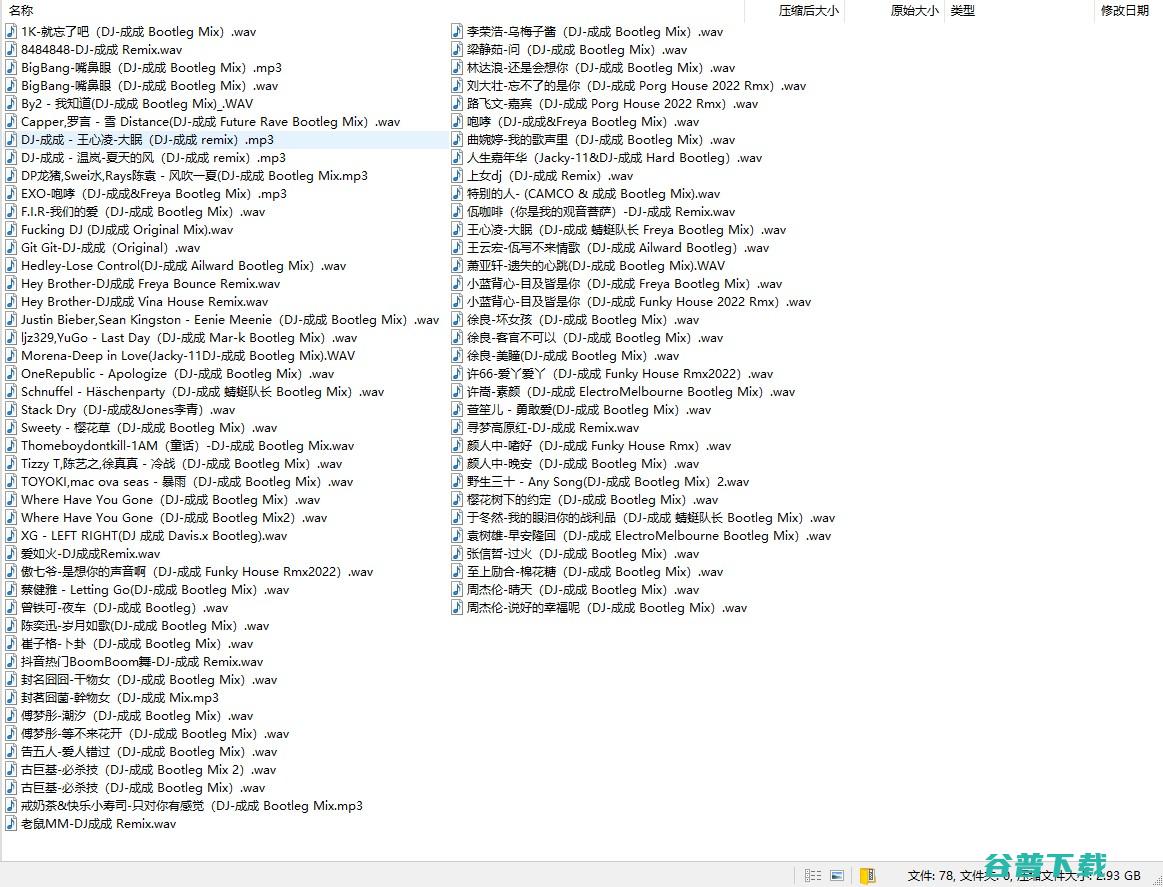Click the audio icon for 老鼠MM-DJ成成 Remix.wav

tap(11, 823)
